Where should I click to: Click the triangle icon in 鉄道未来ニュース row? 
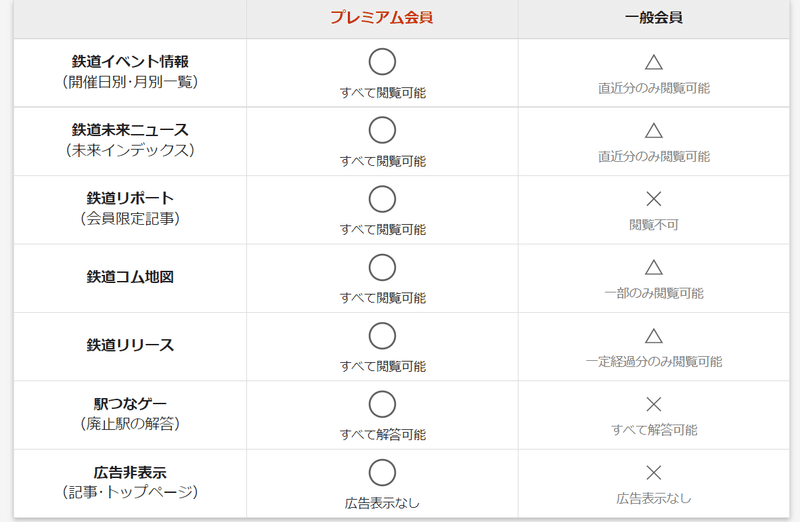click(x=654, y=131)
